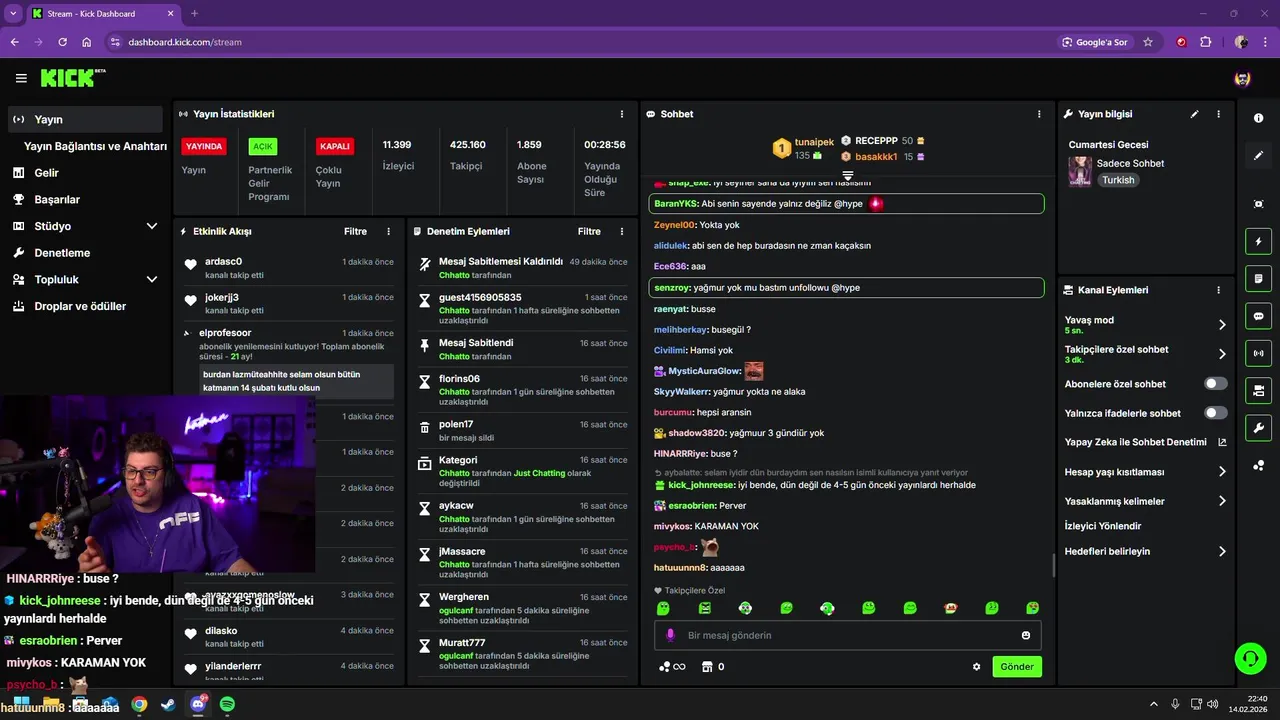1280x720 pixels.
Task: Click the KICK logo
Action: click(73, 78)
